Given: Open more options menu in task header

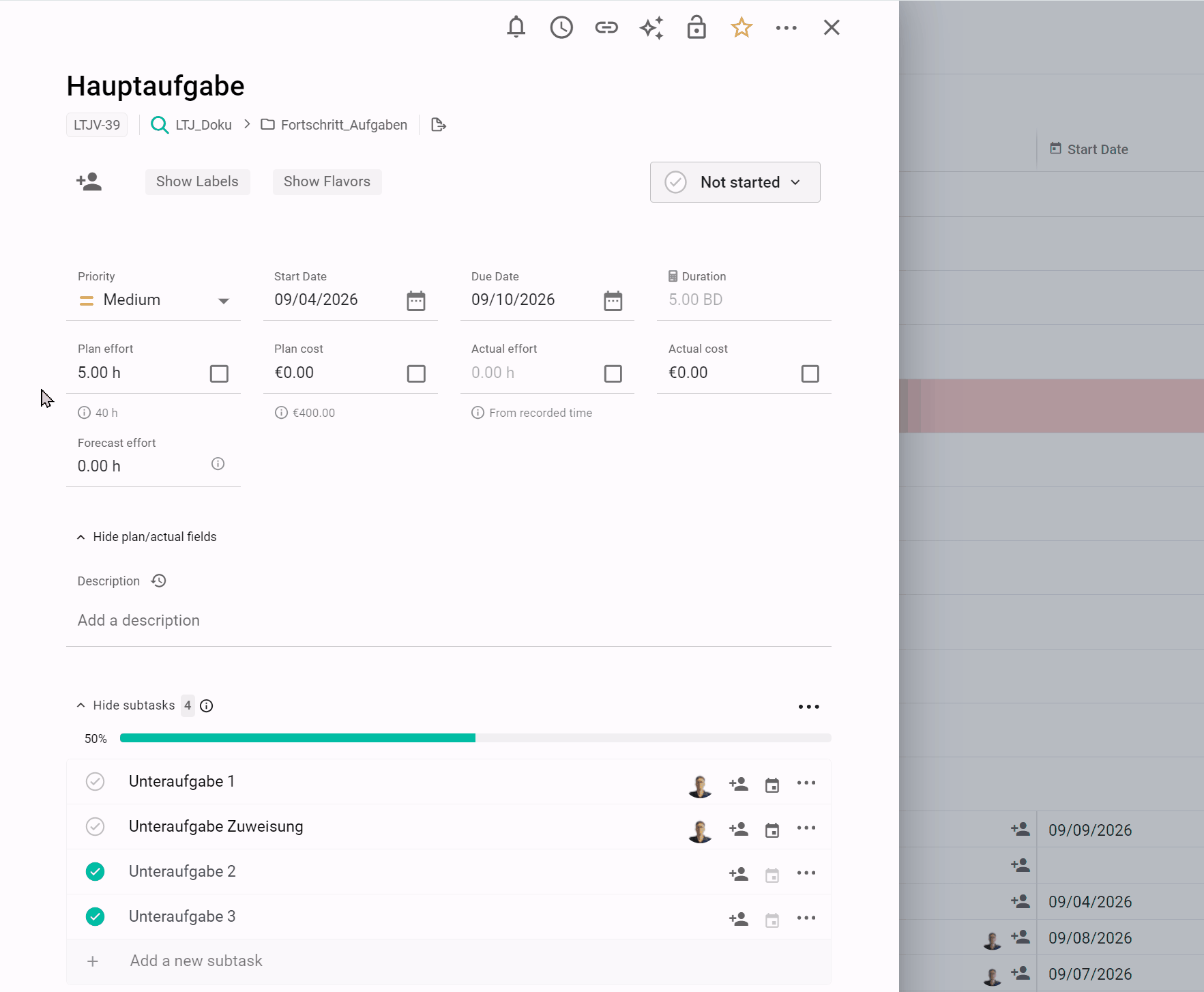Looking at the screenshot, I should (x=787, y=28).
